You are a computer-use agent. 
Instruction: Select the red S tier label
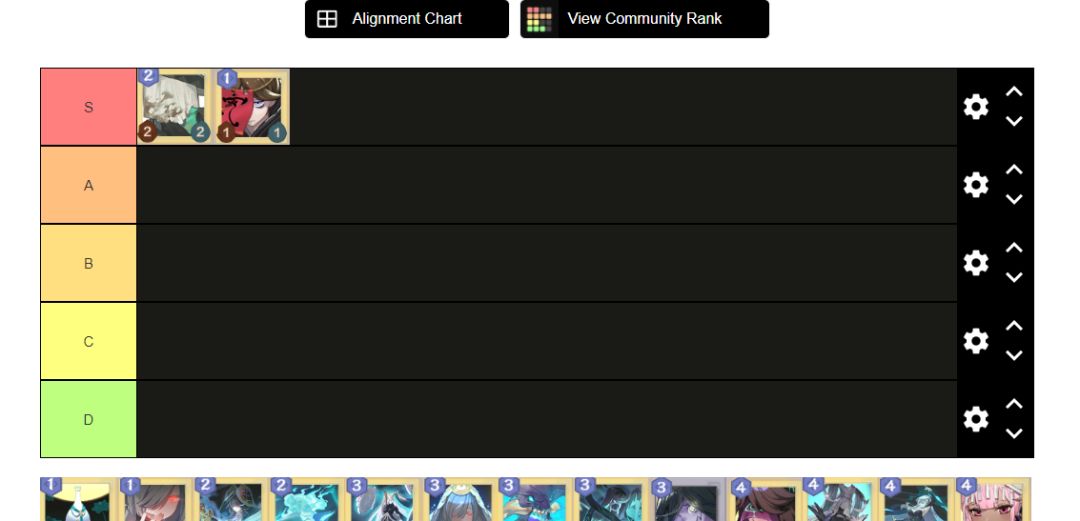(88, 107)
